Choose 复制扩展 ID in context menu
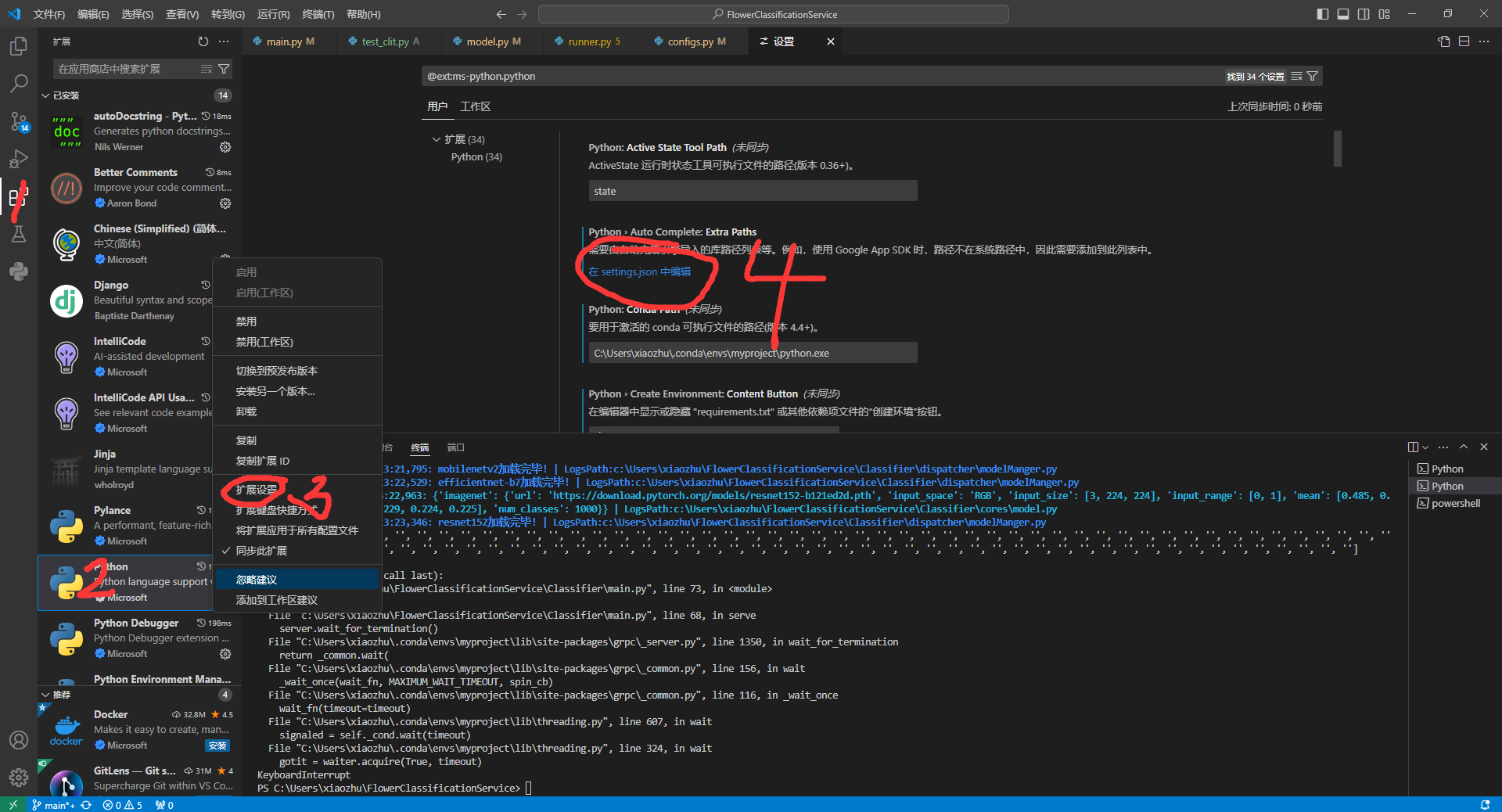The image size is (1502, 812). 297,461
